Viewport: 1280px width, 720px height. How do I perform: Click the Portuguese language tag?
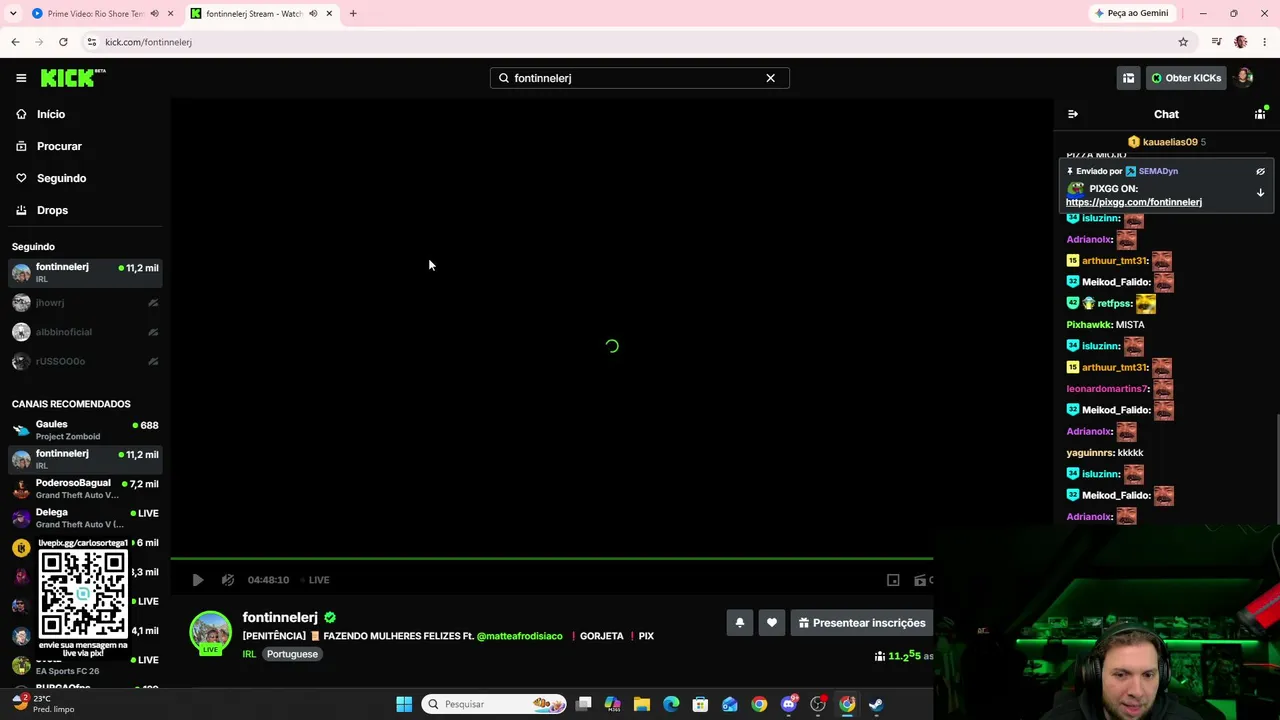[292, 654]
